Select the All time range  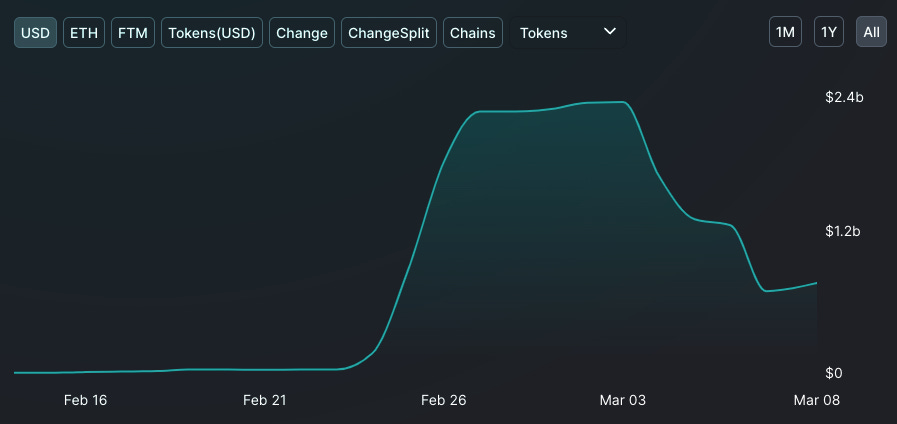tap(871, 32)
